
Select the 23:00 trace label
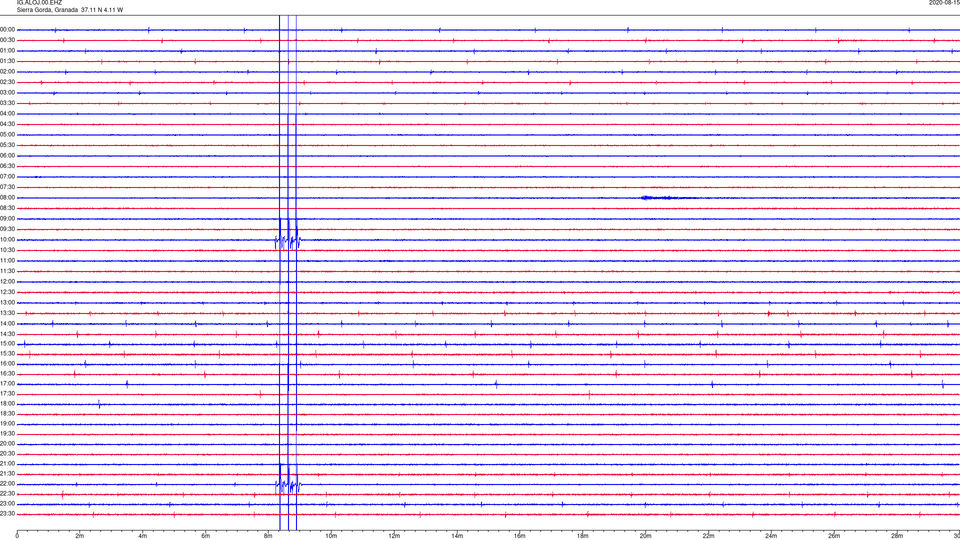[x=7, y=504]
